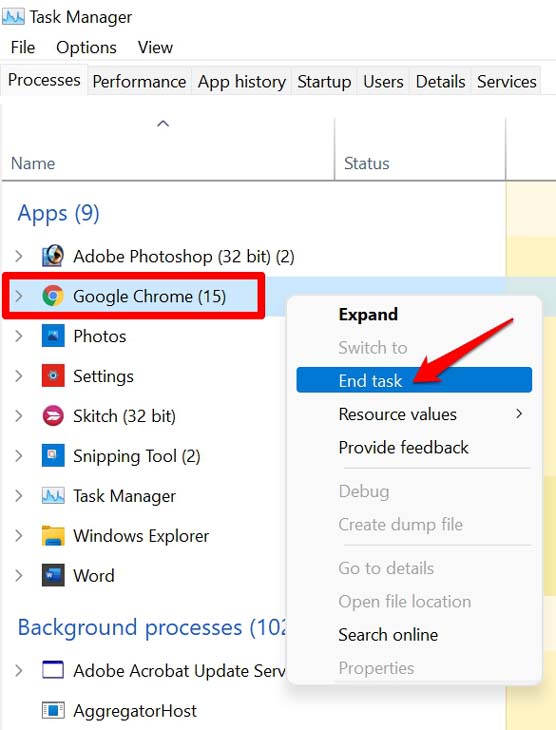Click the AggregatorHost process icon
This screenshot has width=556, height=730.
click(x=53, y=710)
